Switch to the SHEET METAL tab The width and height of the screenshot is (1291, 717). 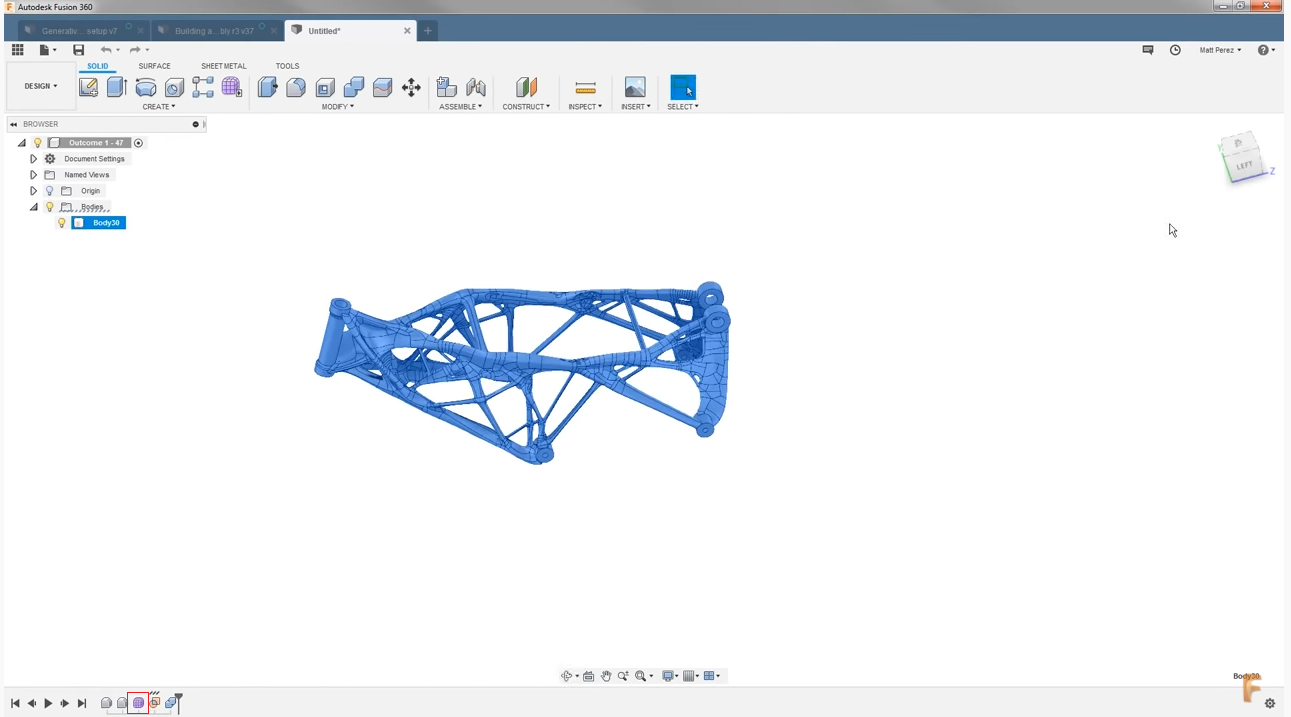[x=223, y=66]
